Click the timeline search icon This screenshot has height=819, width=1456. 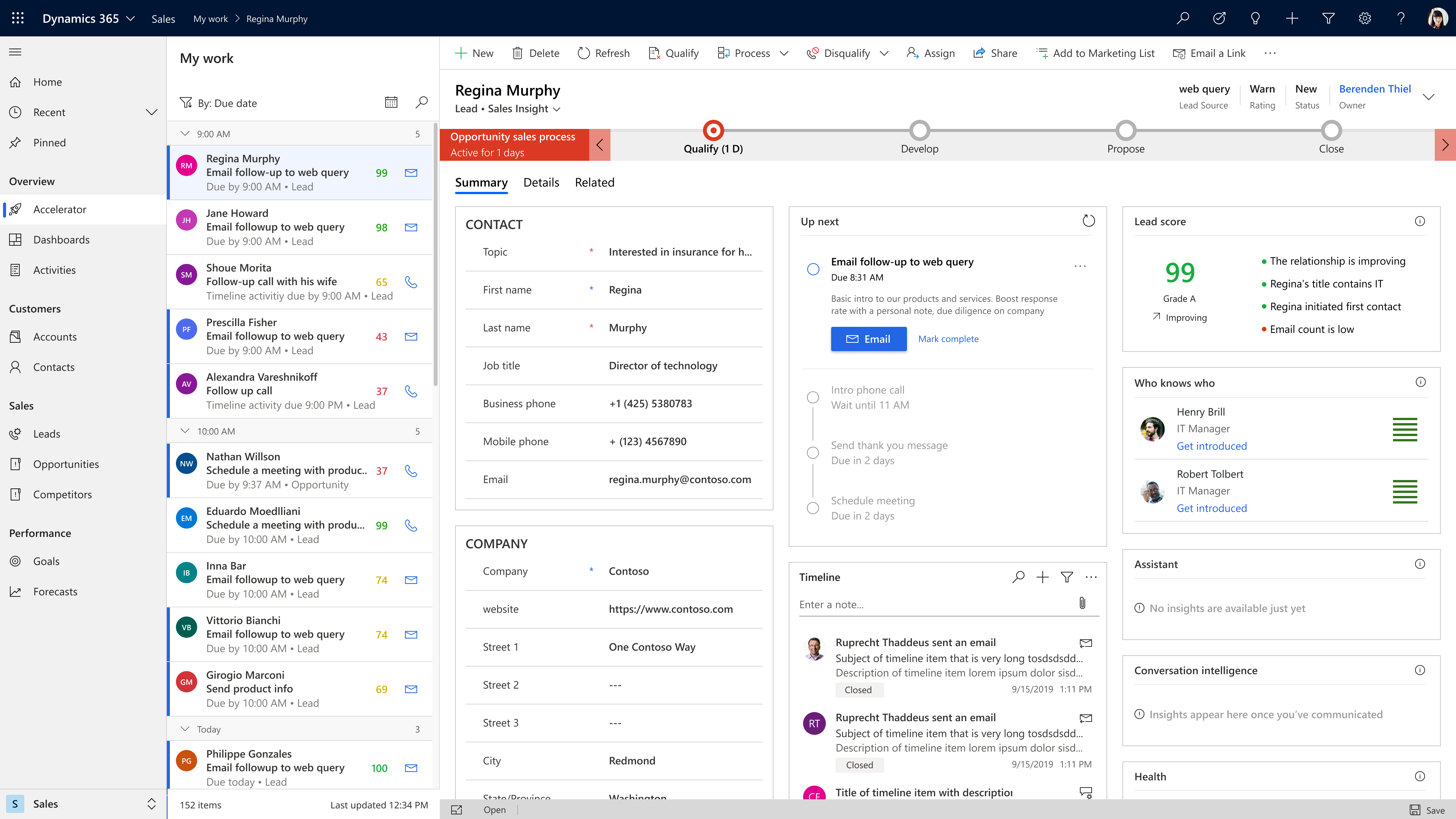tap(1019, 577)
